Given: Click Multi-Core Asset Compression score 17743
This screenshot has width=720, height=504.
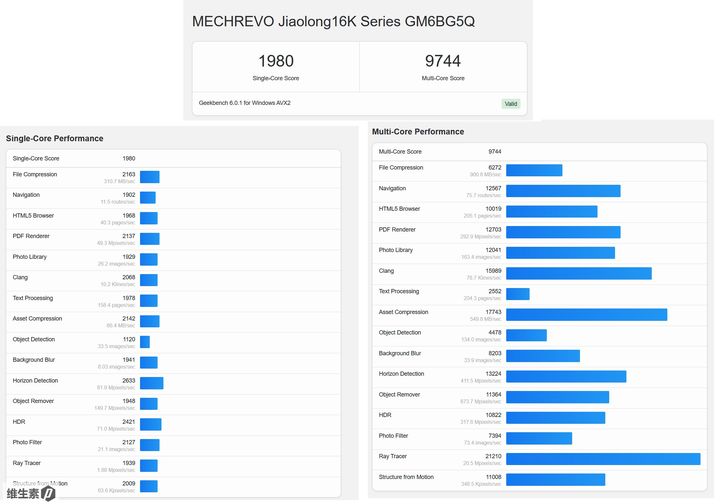Looking at the screenshot, I should click(493, 312).
